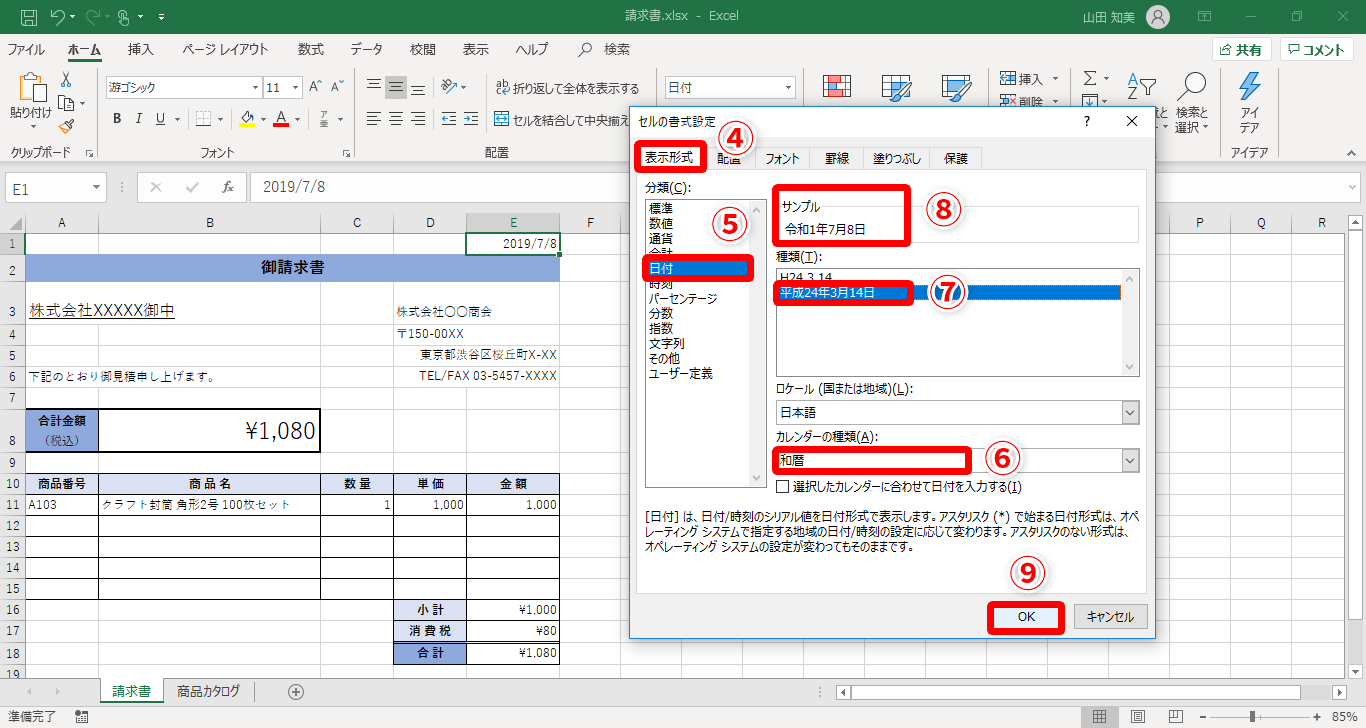This screenshot has height=728, width=1366.
Task: Open the Font (フォント) tab in the dialog
Action: point(782,158)
